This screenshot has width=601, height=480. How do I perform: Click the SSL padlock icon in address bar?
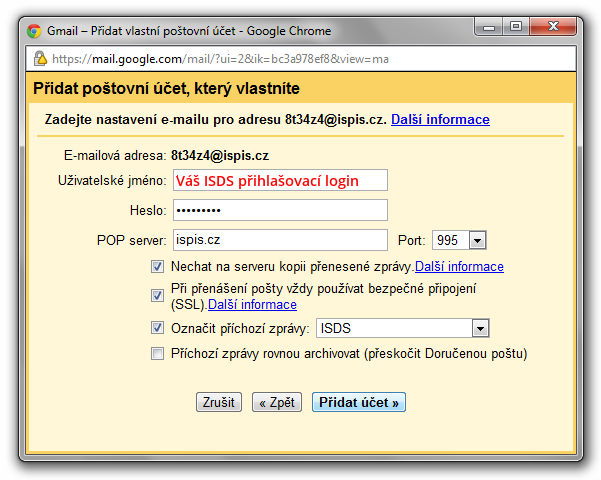pyautogui.click(x=40, y=59)
